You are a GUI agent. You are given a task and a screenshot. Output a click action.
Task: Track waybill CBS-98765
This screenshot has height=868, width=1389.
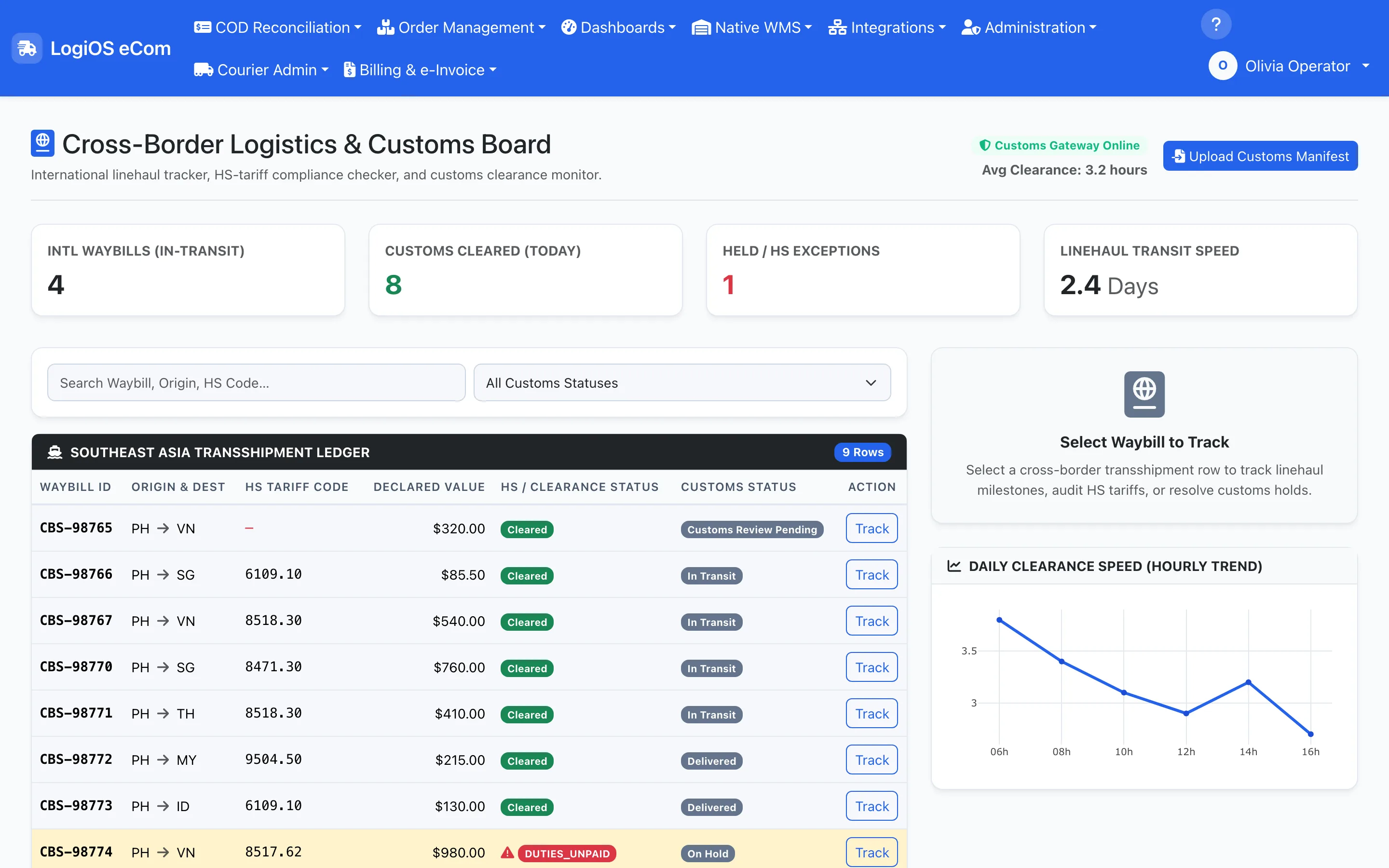coord(872,528)
